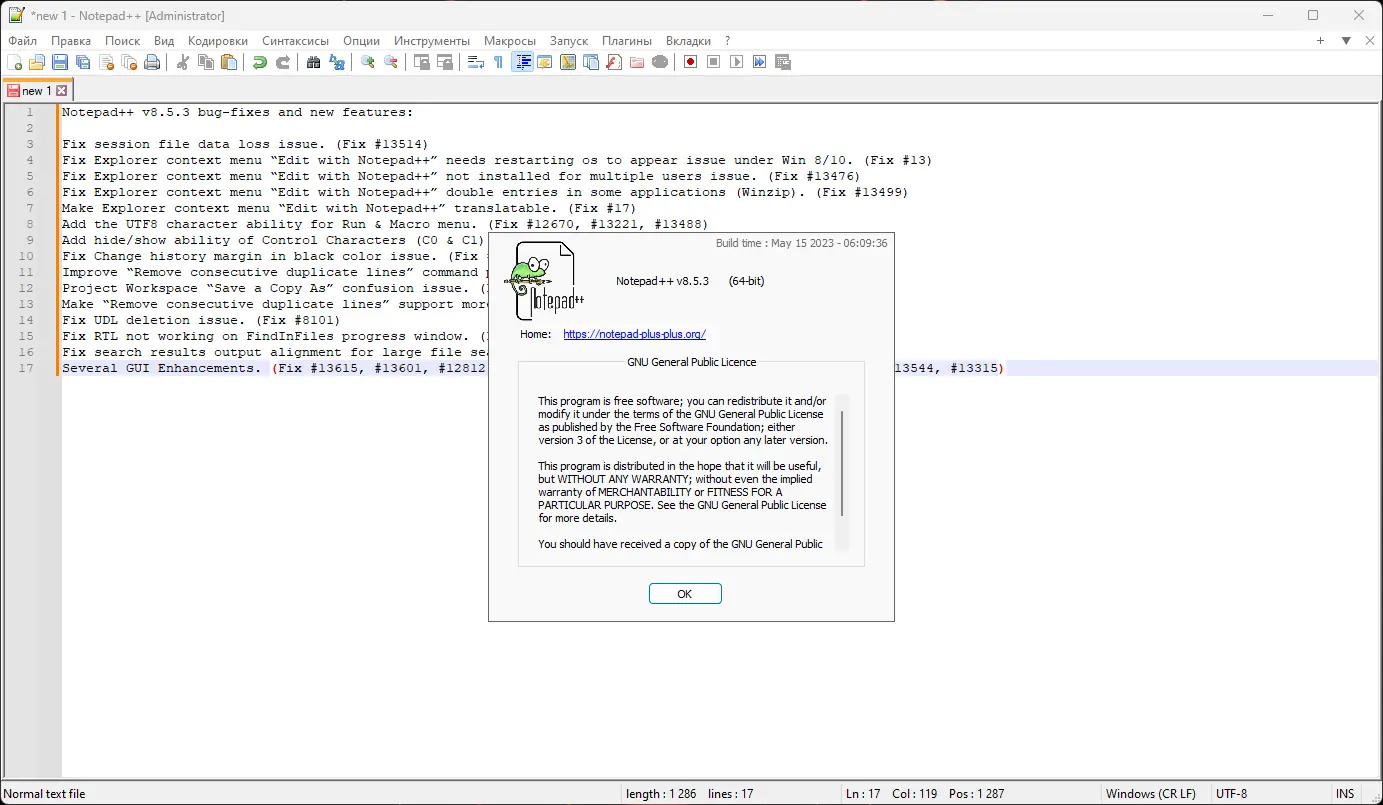
Task: Create a new file via toolbar icon
Action: (17, 62)
